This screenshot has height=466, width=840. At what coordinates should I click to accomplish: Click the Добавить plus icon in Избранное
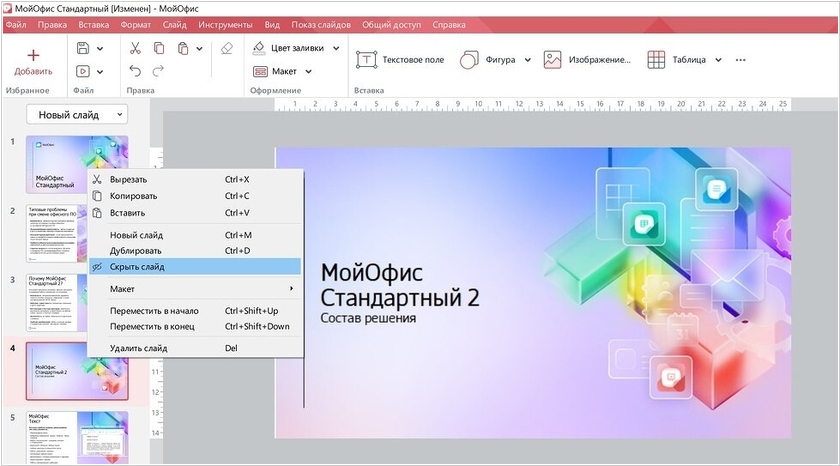click(x=33, y=55)
